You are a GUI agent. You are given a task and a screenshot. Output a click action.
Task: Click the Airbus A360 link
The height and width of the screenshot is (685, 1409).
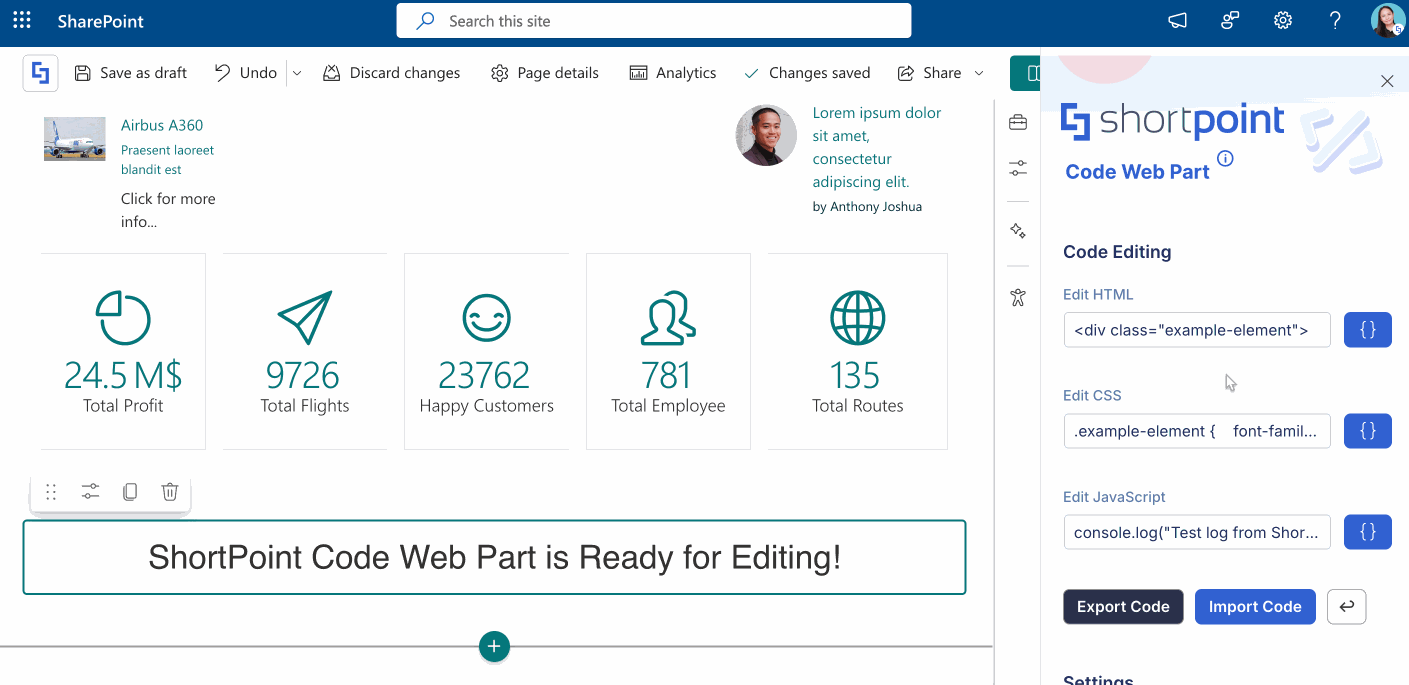pyautogui.click(x=162, y=126)
